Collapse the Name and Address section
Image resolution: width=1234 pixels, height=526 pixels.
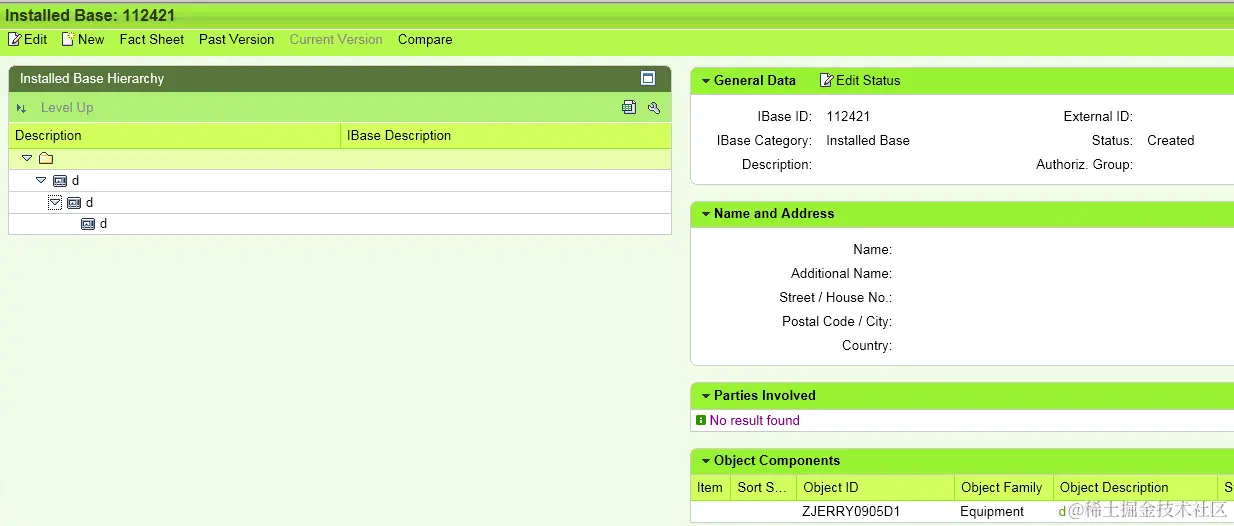click(706, 214)
